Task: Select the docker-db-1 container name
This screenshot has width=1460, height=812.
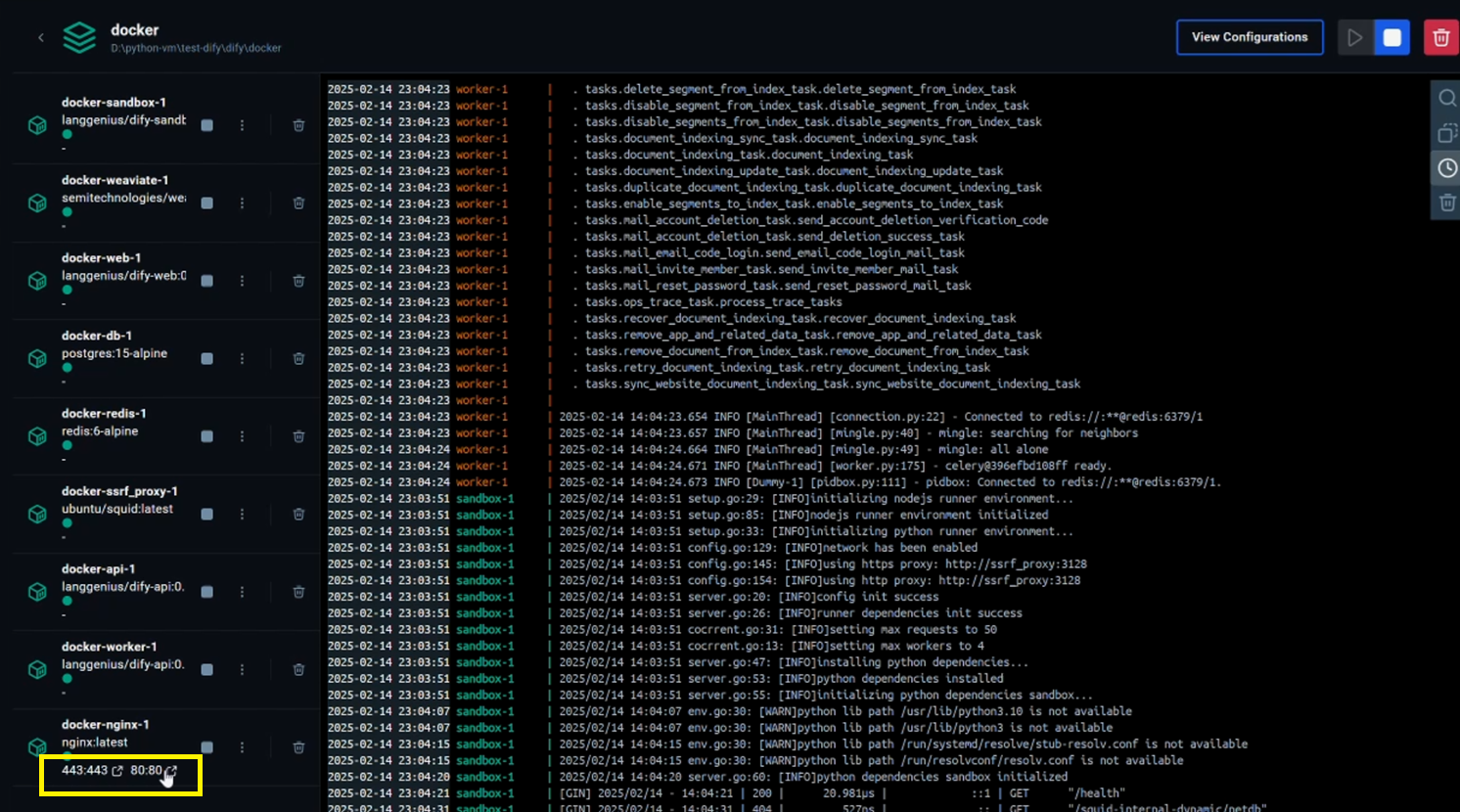Action: 96,336
